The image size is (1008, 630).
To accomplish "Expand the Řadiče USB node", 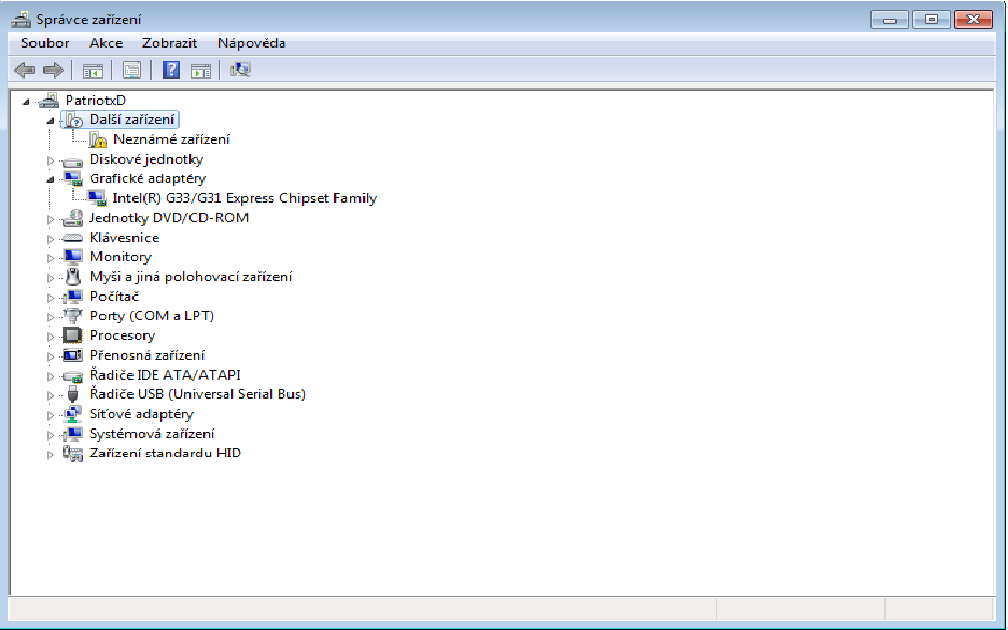I will click(x=50, y=395).
